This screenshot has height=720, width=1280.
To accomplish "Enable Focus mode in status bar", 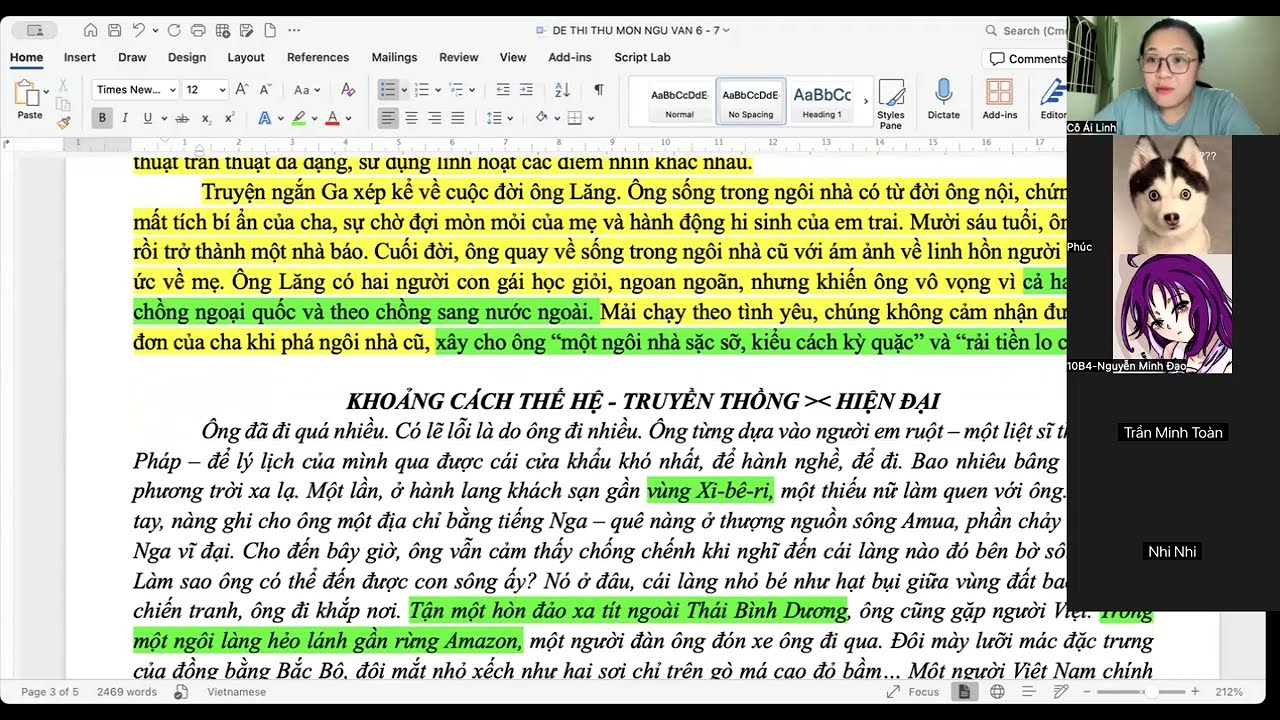I will pos(913,692).
